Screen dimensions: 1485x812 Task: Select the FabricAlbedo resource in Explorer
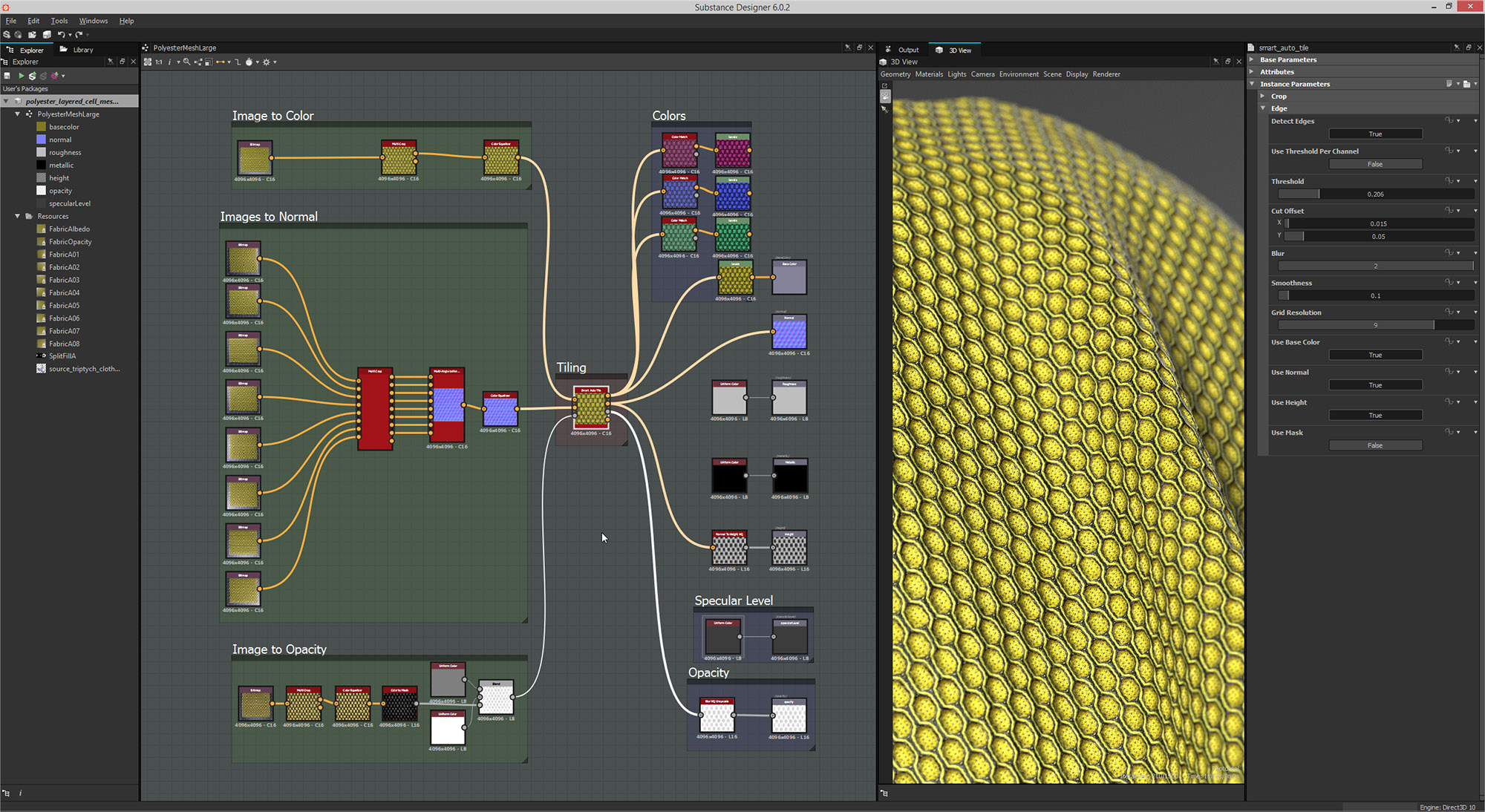click(69, 229)
